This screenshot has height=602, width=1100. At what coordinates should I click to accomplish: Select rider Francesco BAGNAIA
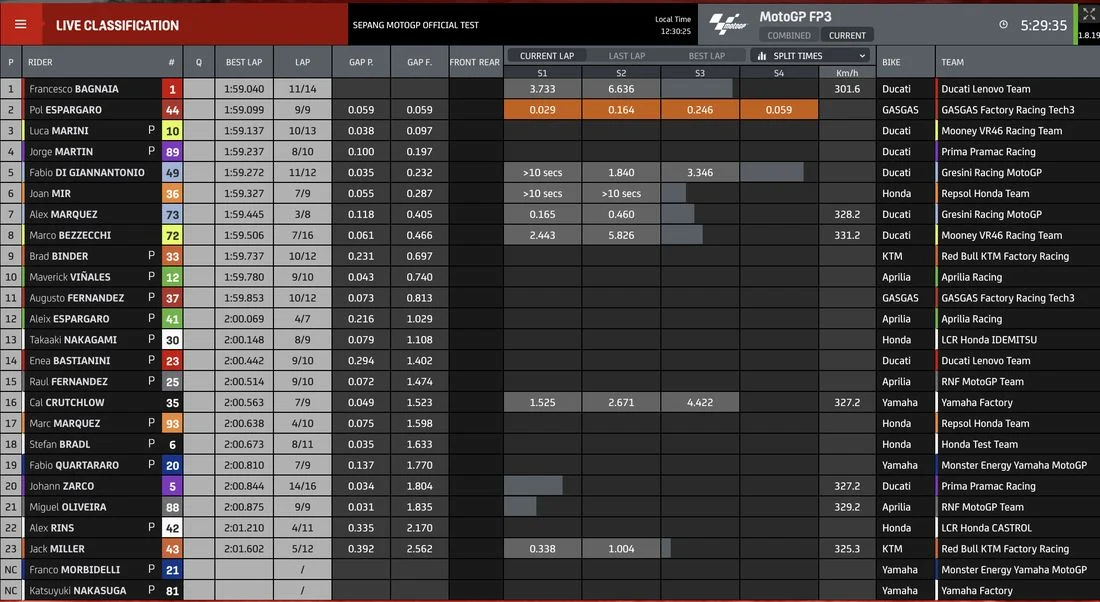click(x=74, y=89)
